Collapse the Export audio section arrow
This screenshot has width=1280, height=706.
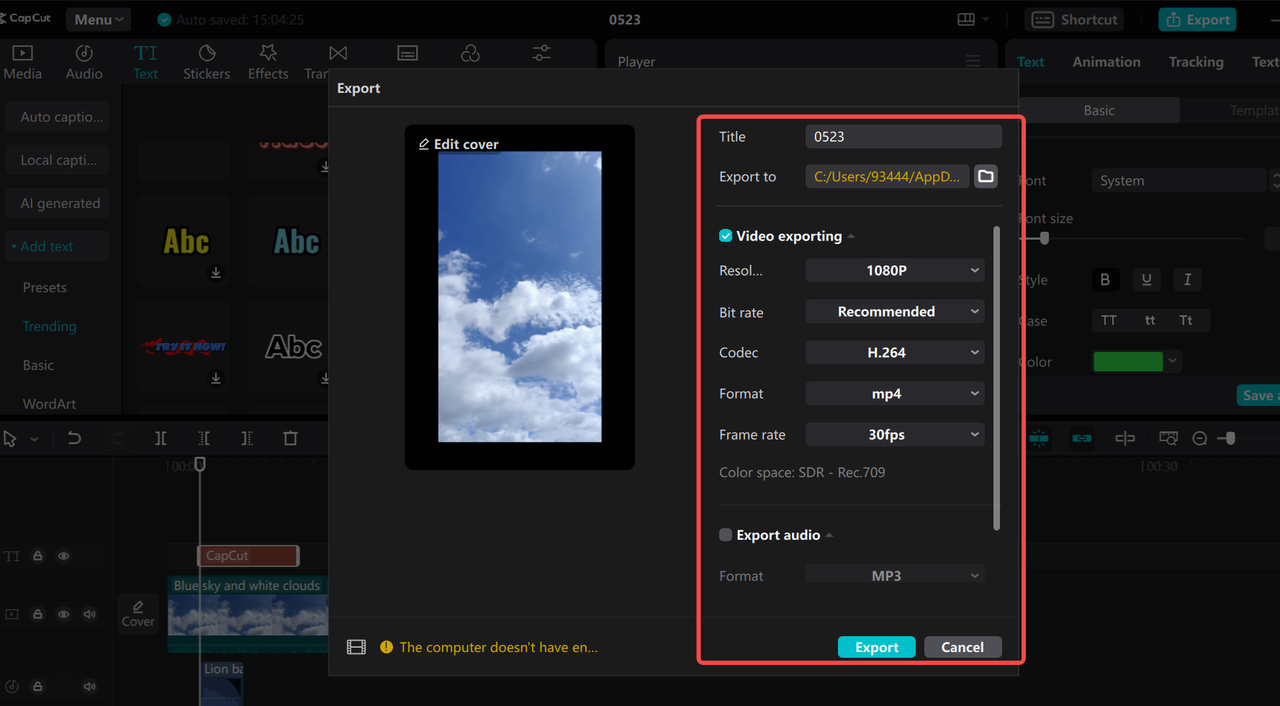[x=829, y=536]
